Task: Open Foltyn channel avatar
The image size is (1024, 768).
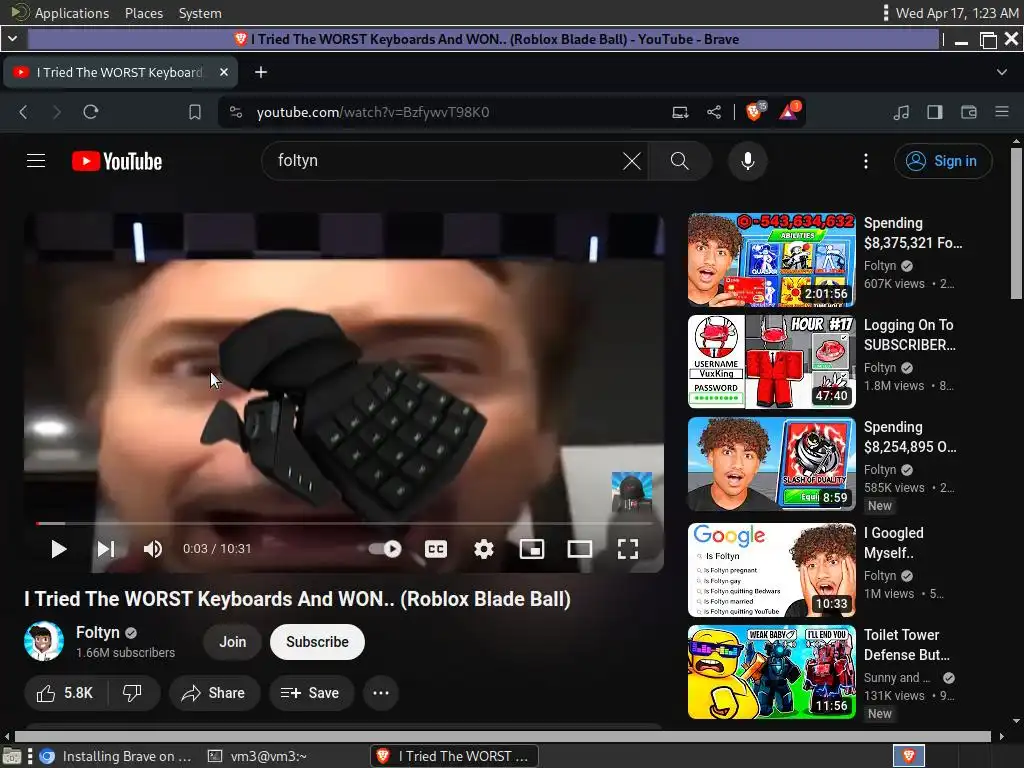Action: pos(44,641)
